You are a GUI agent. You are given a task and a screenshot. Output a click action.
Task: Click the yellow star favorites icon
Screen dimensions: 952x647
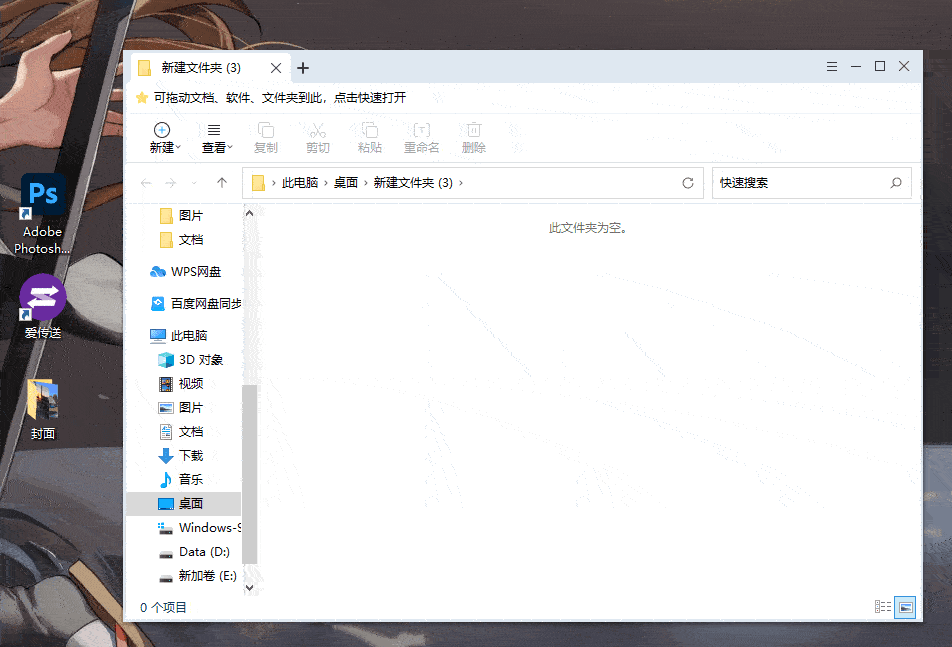pyautogui.click(x=142, y=98)
